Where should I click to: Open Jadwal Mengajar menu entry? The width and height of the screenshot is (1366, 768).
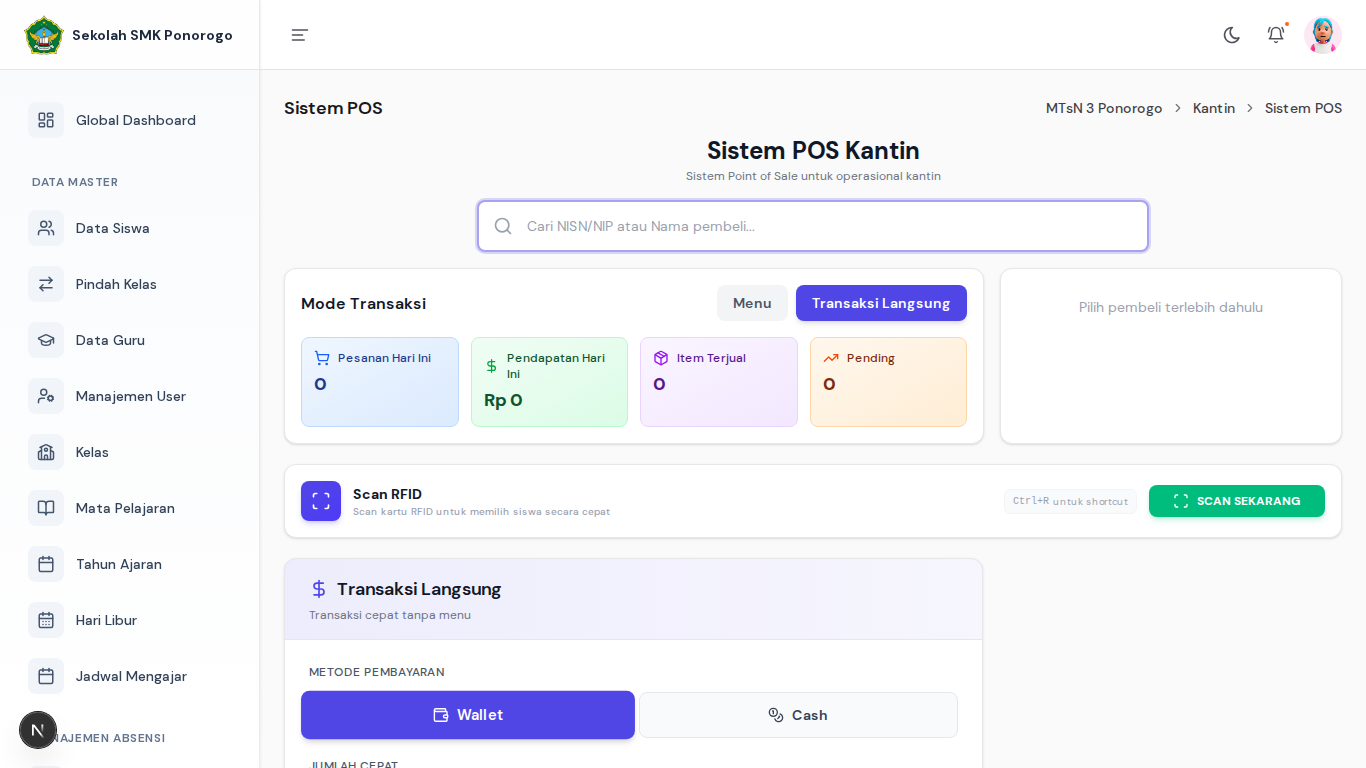pyautogui.click(x=130, y=676)
